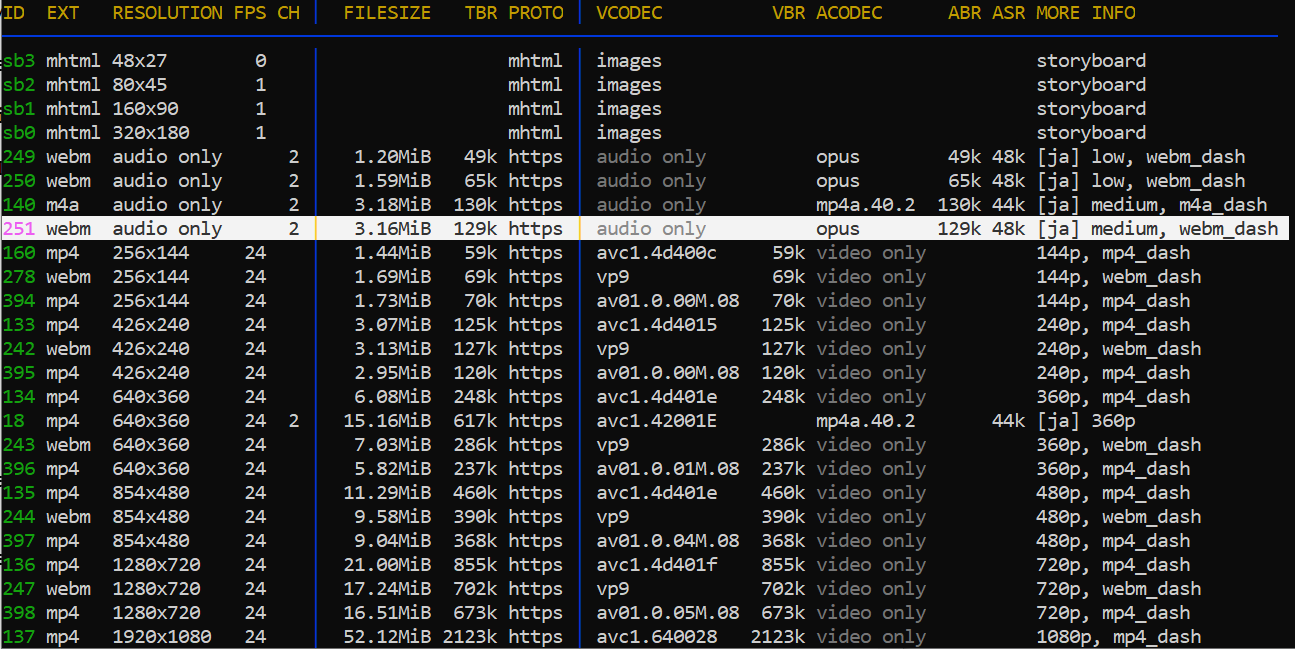Click format ID 160
The width and height of the screenshot is (1295, 649).
(x=19, y=253)
